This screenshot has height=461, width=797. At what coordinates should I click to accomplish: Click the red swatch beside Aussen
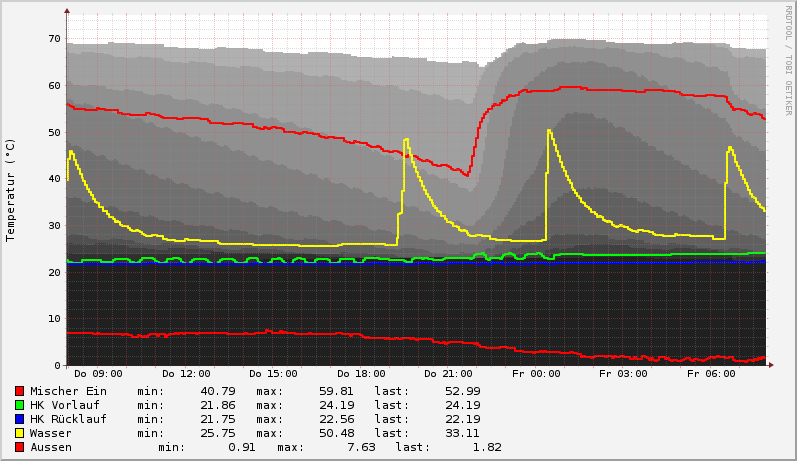19,447
